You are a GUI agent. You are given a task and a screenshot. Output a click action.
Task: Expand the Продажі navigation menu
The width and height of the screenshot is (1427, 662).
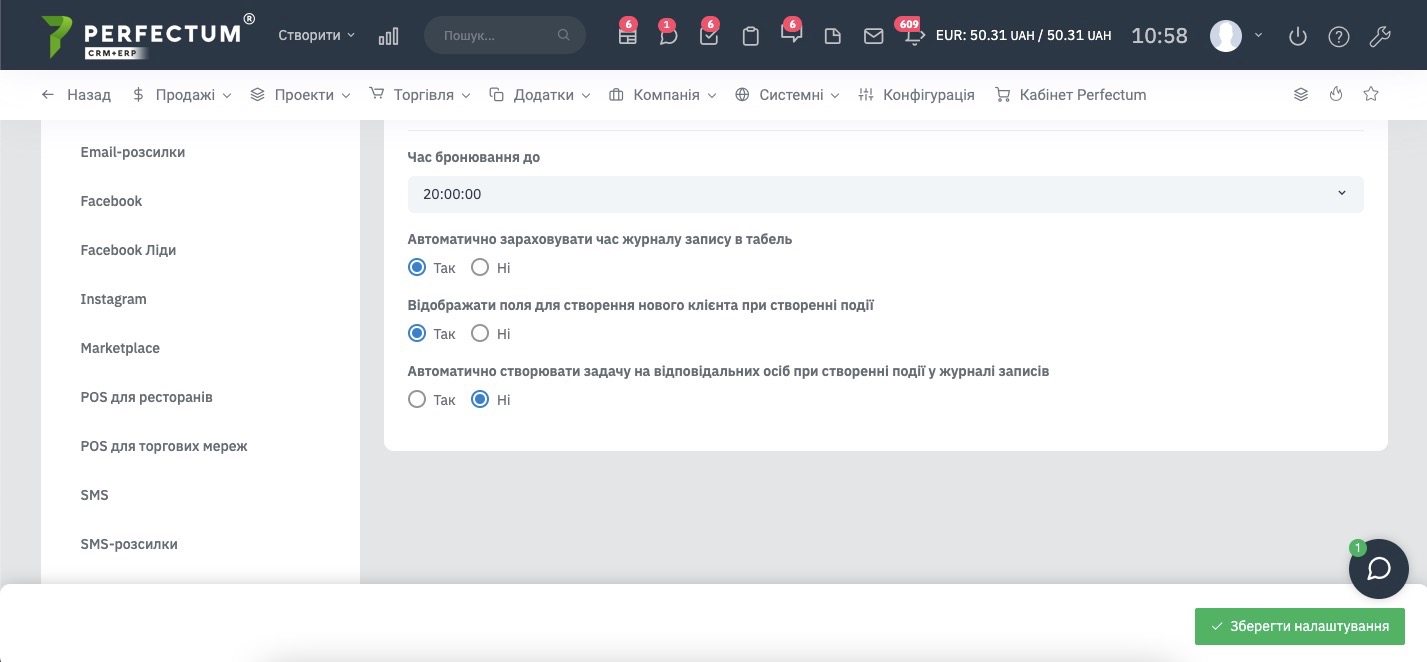click(182, 95)
